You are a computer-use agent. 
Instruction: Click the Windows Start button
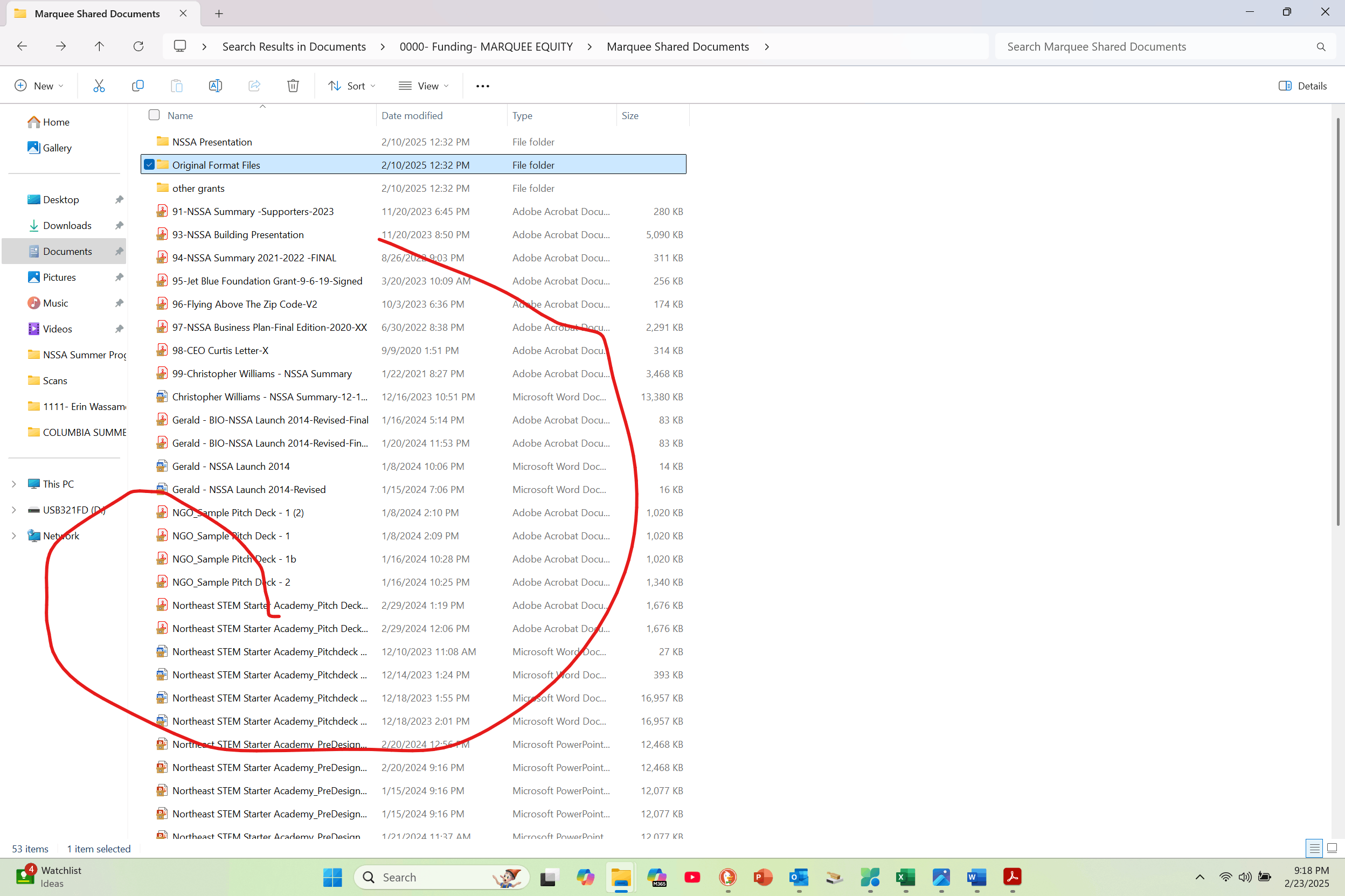[332, 877]
